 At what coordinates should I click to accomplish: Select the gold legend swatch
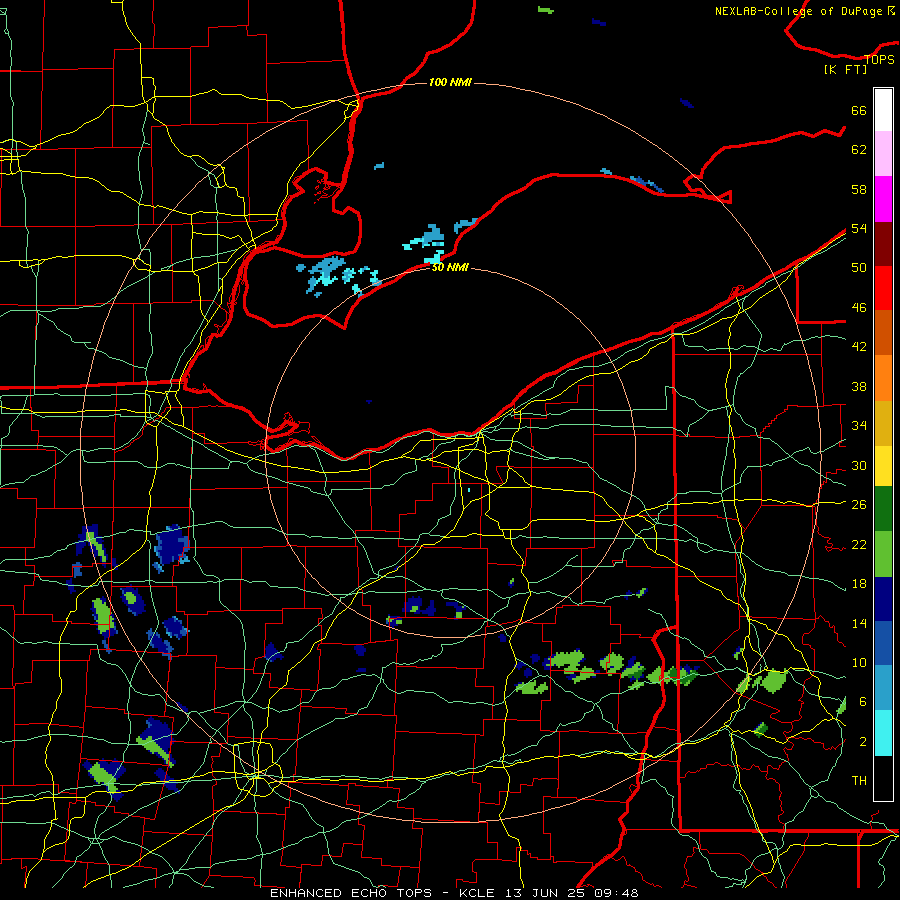click(883, 423)
